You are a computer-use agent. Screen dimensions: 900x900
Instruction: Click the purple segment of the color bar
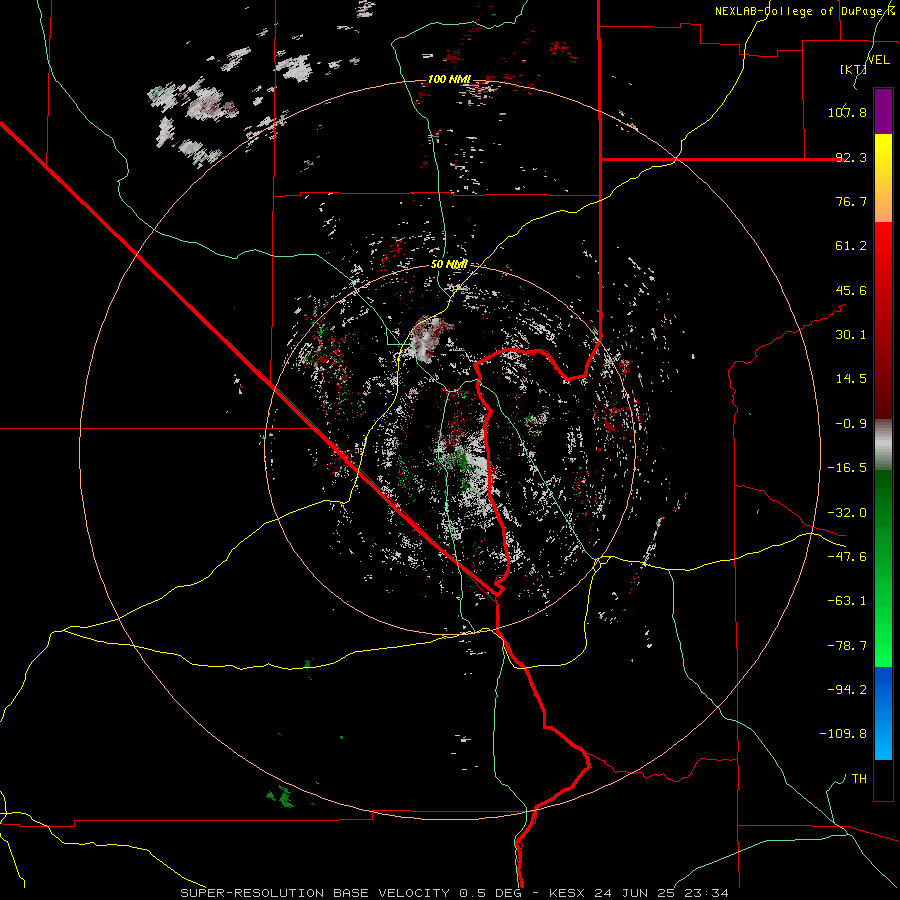coord(883,111)
